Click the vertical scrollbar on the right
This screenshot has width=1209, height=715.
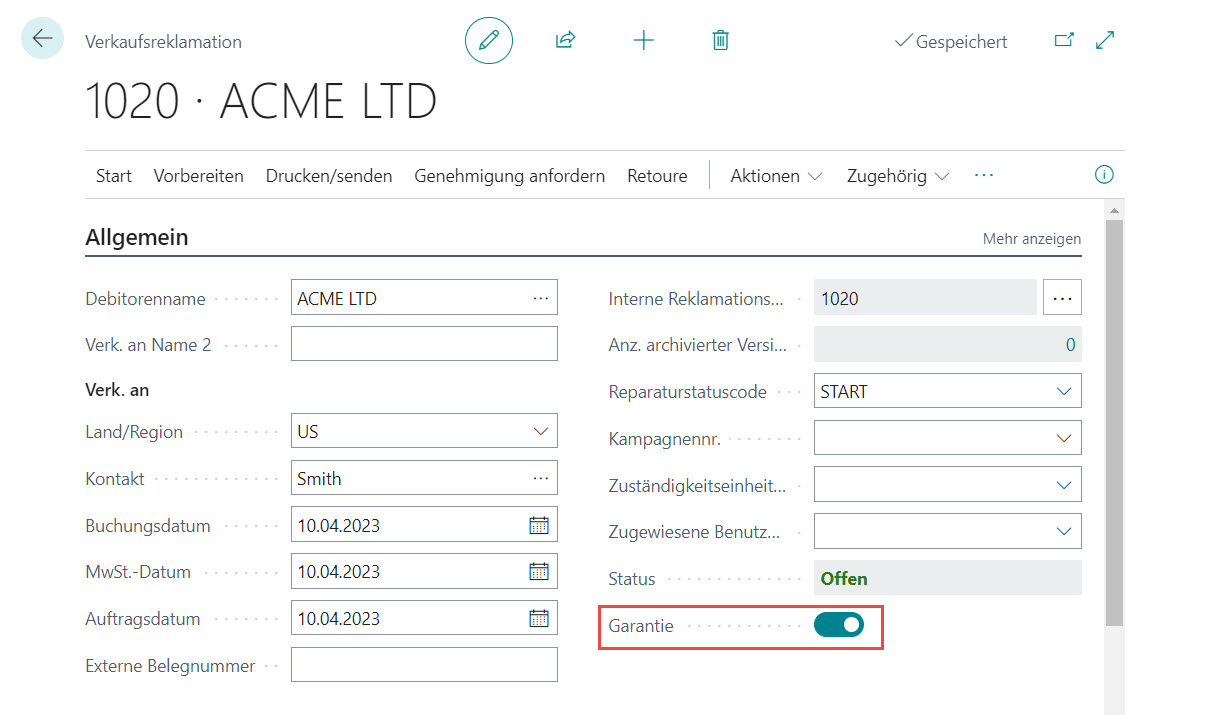tap(1113, 420)
